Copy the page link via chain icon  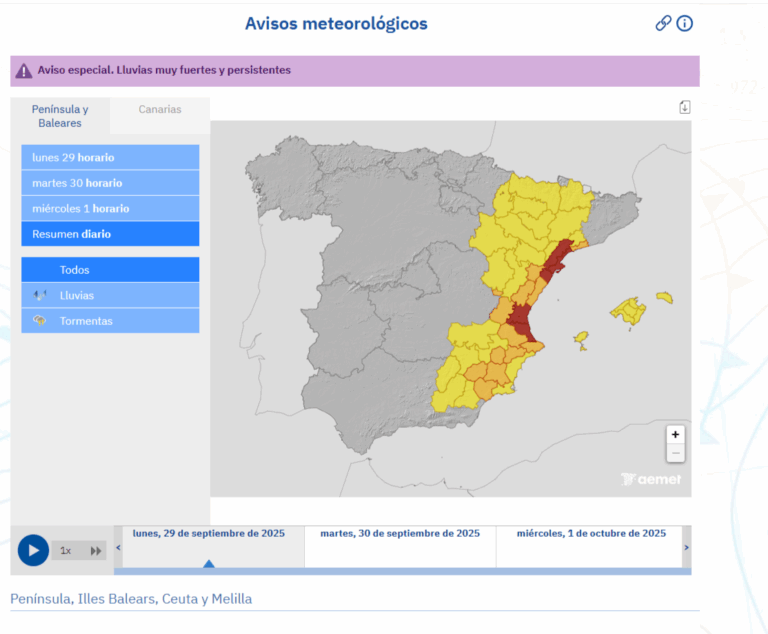point(663,23)
